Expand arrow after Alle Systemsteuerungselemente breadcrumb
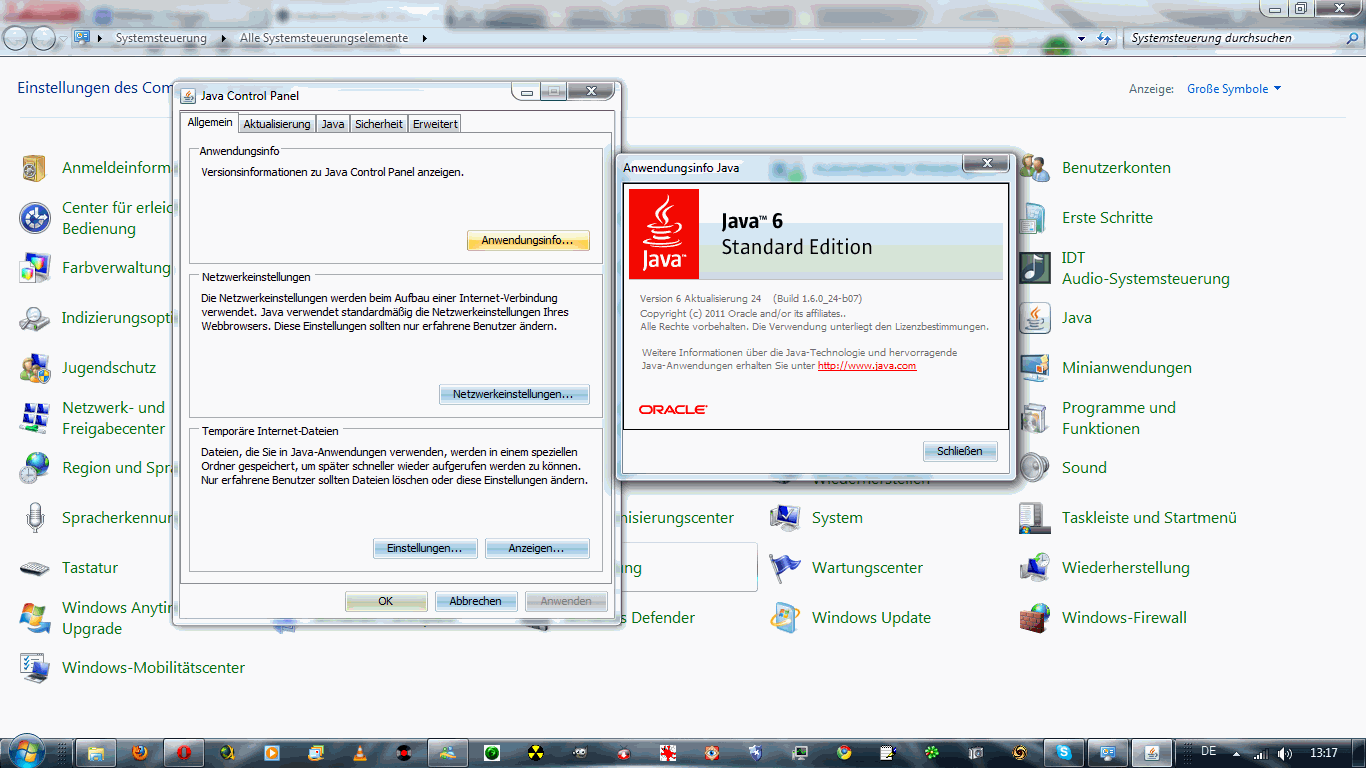The width and height of the screenshot is (1366, 768). [424, 38]
